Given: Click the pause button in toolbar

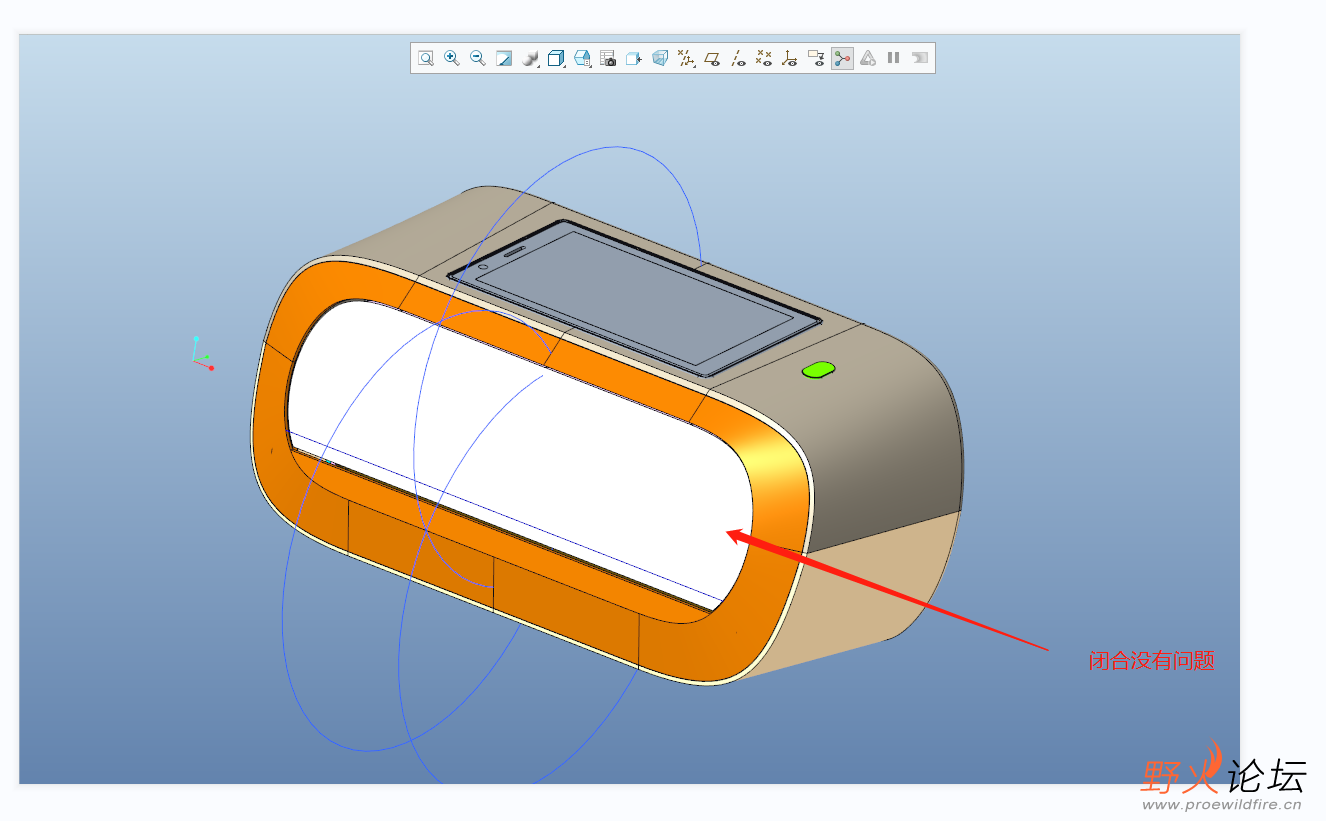Looking at the screenshot, I should 894,58.
